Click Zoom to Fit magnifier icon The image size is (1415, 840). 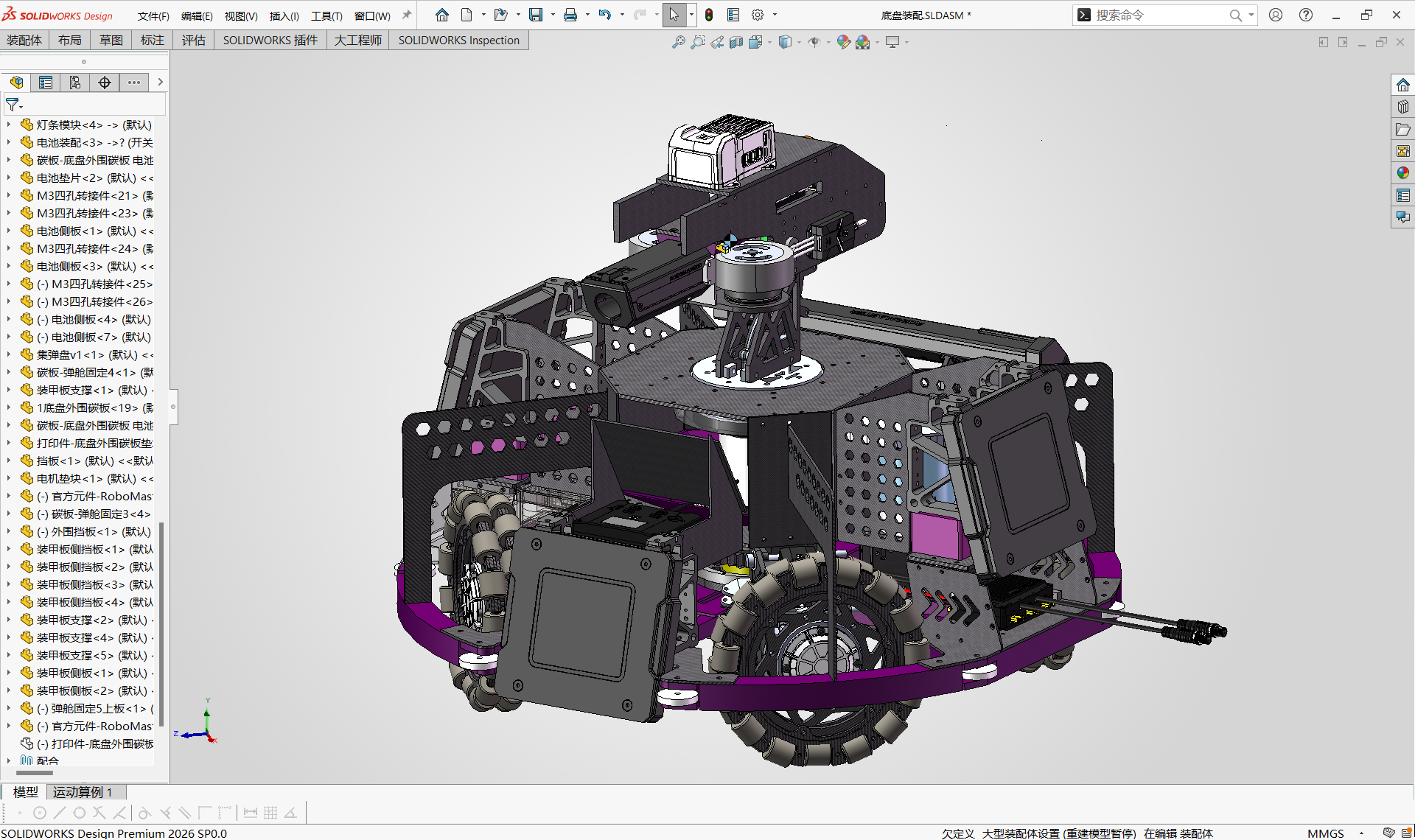679,42
